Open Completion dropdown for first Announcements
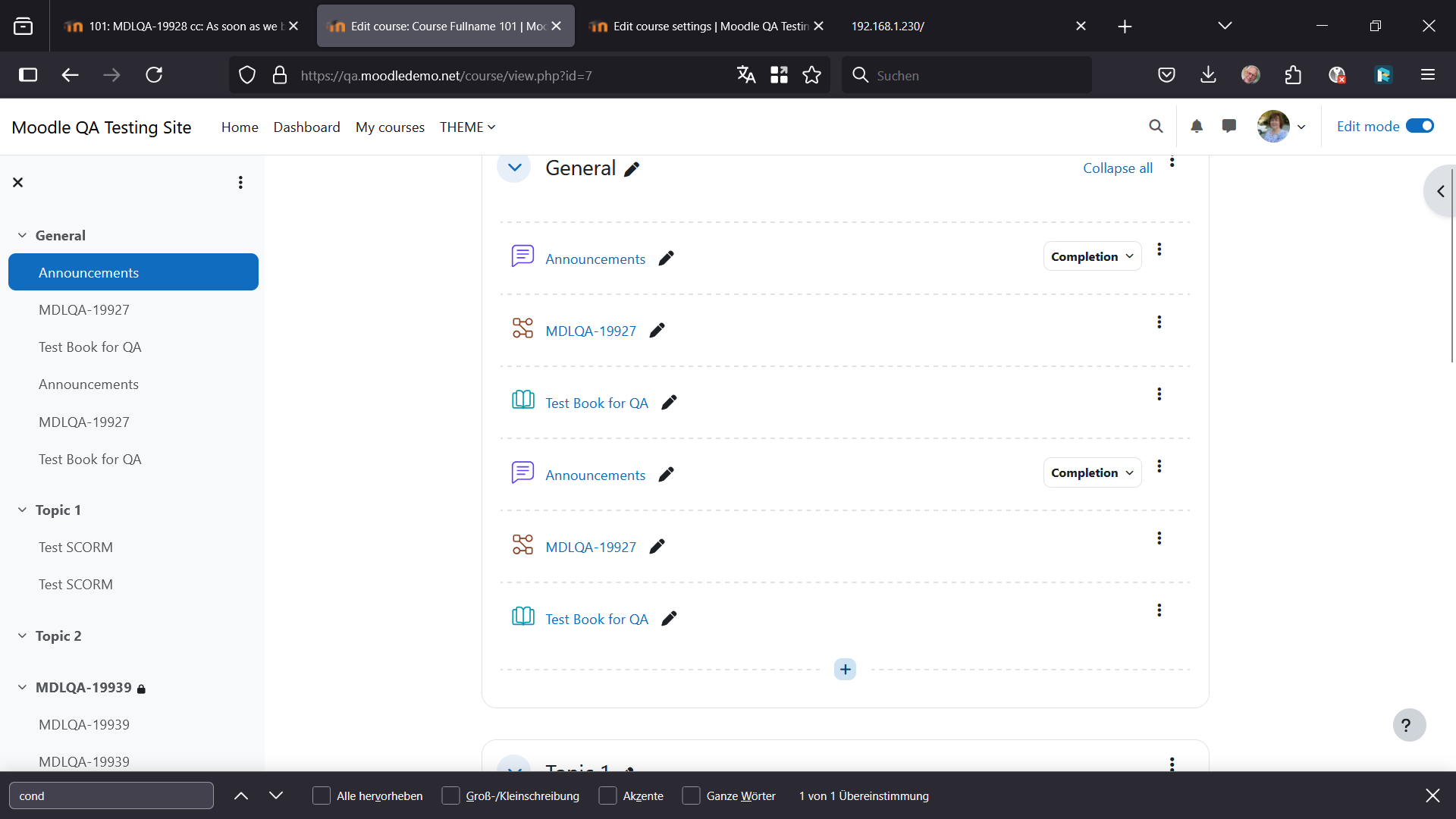1456x819 pixels. (1092, 256)
